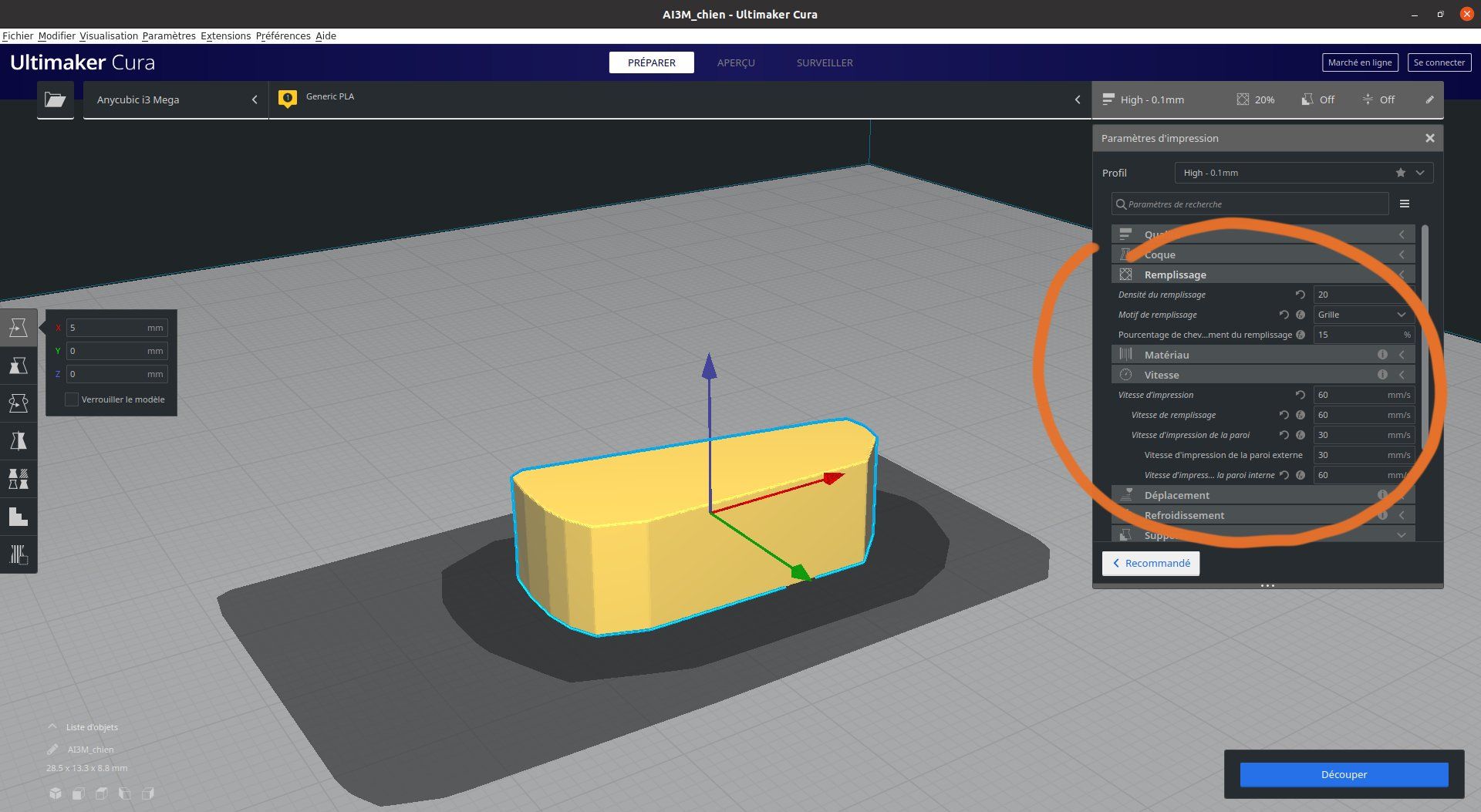
Task: Collapse the Remplissage settings category
Action: pos(1263,275)
